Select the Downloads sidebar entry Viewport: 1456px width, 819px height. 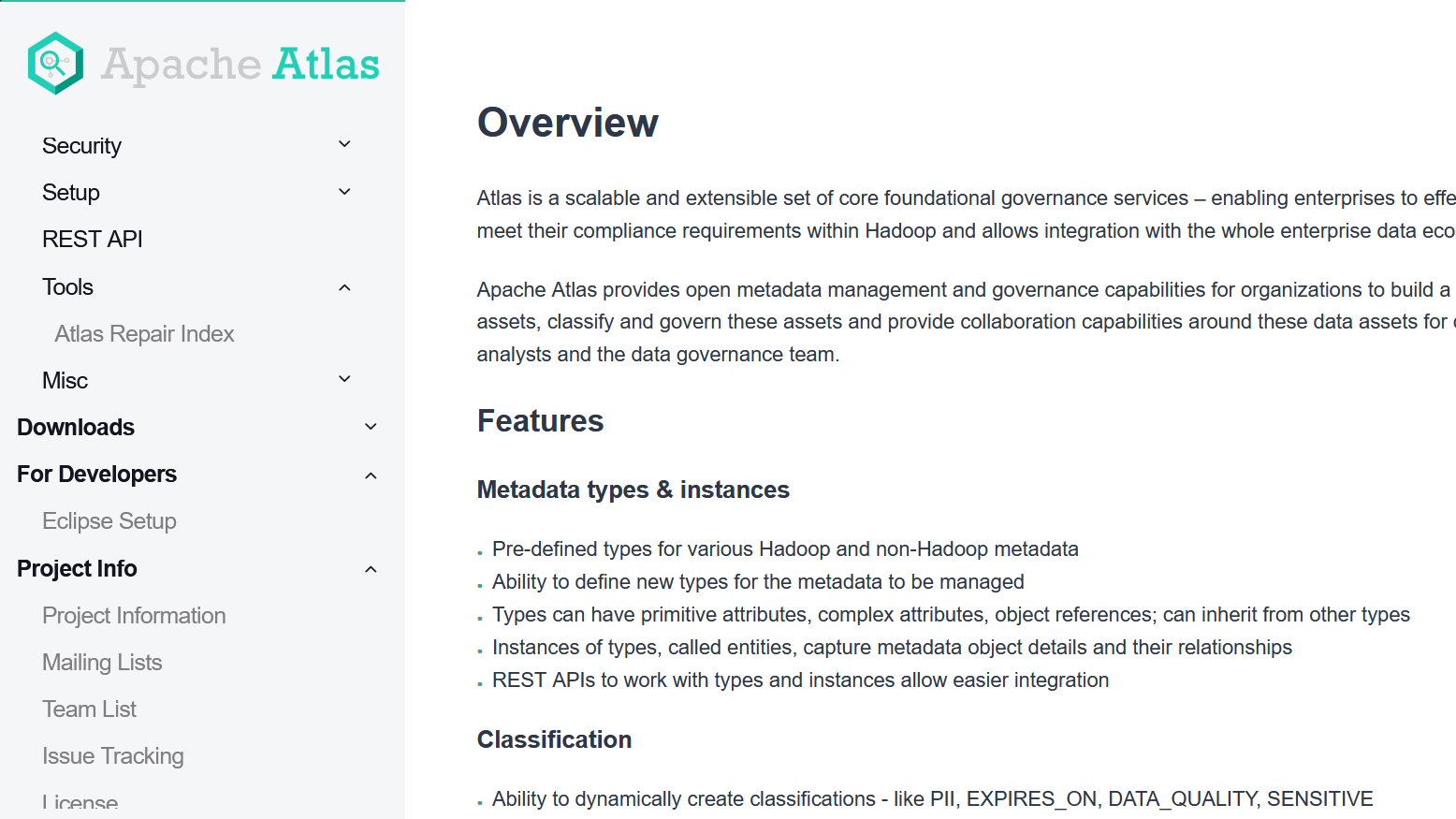coord(75,426)
